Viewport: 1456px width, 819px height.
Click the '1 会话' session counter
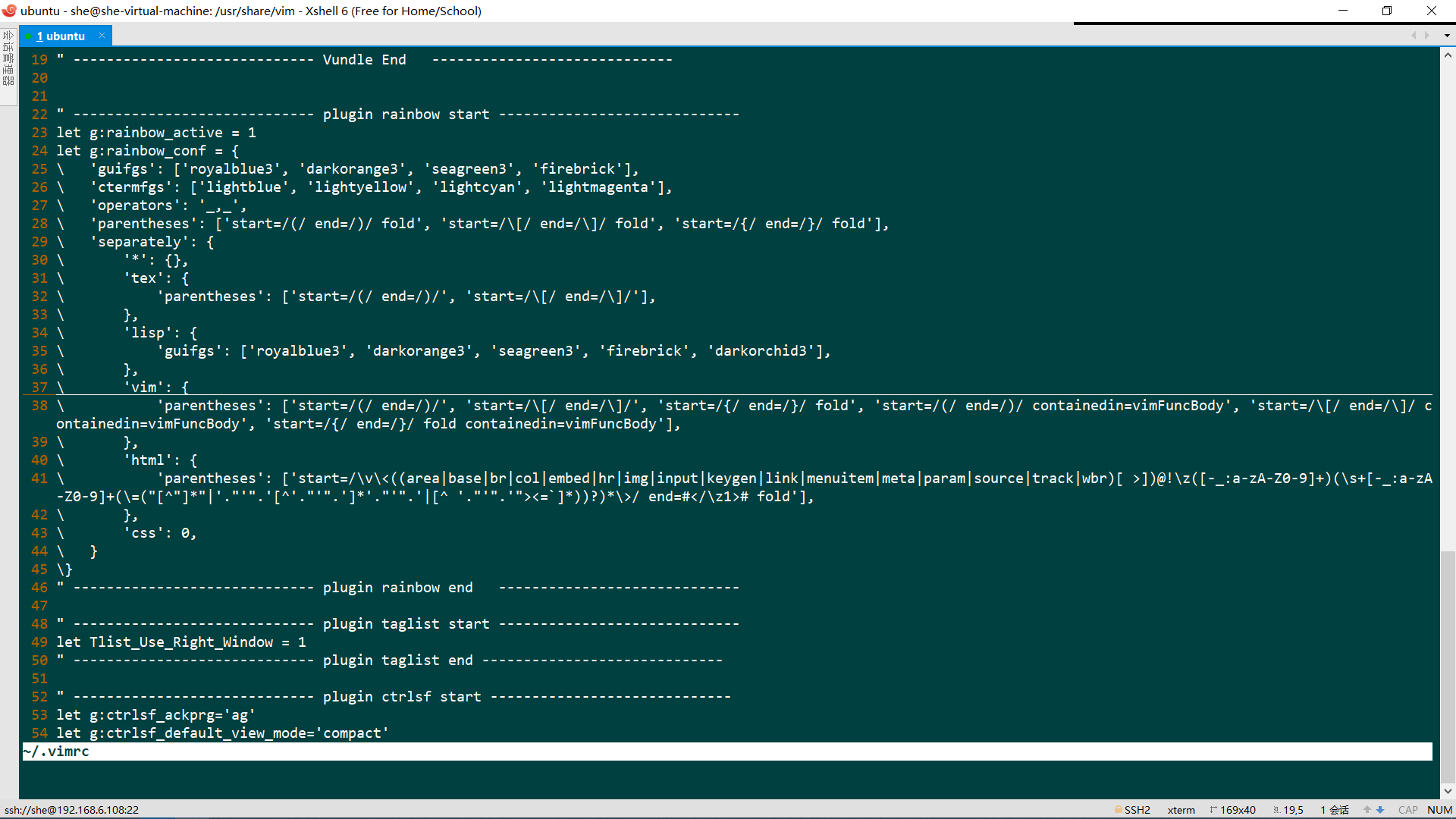(x=1335, y=810)
